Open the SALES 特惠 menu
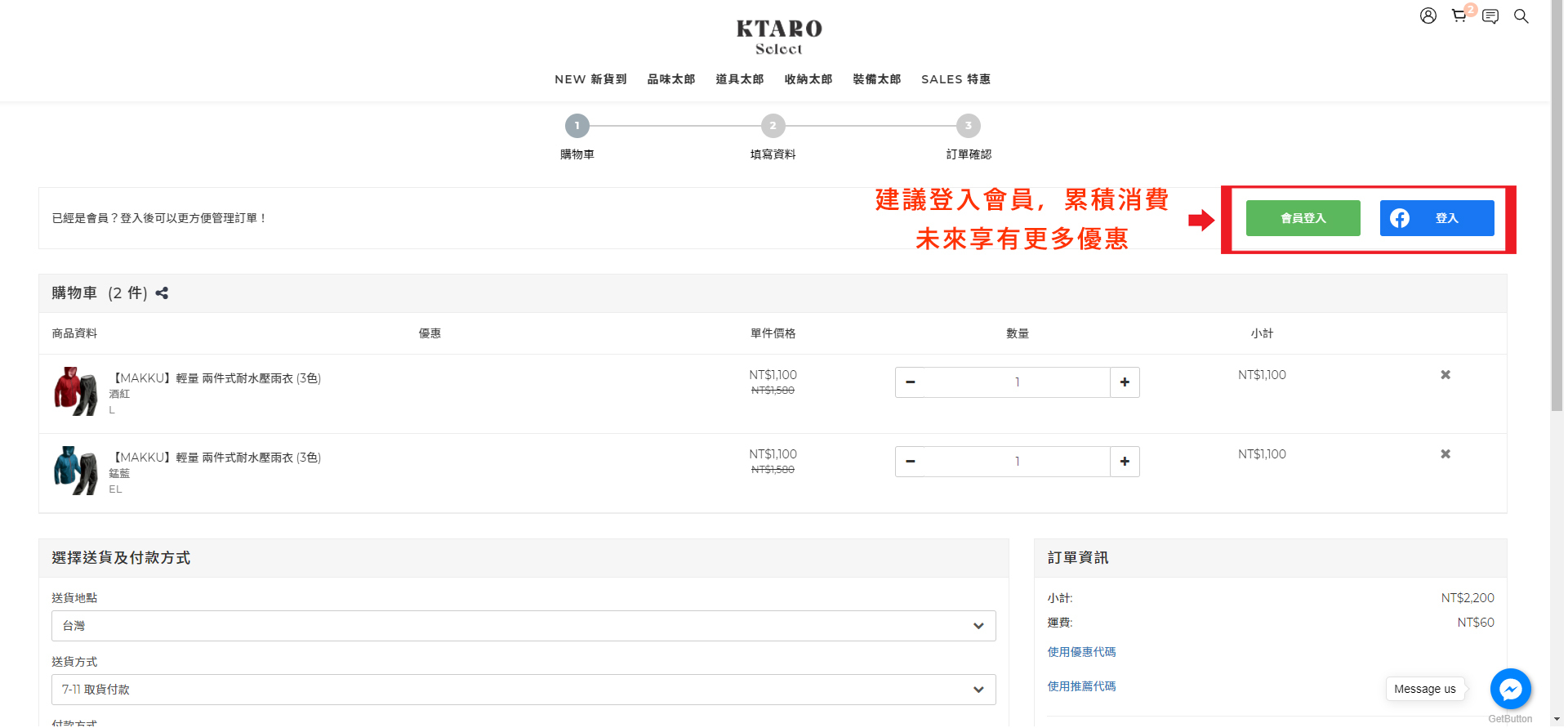The image size is (1568, 728). [955, 79]
